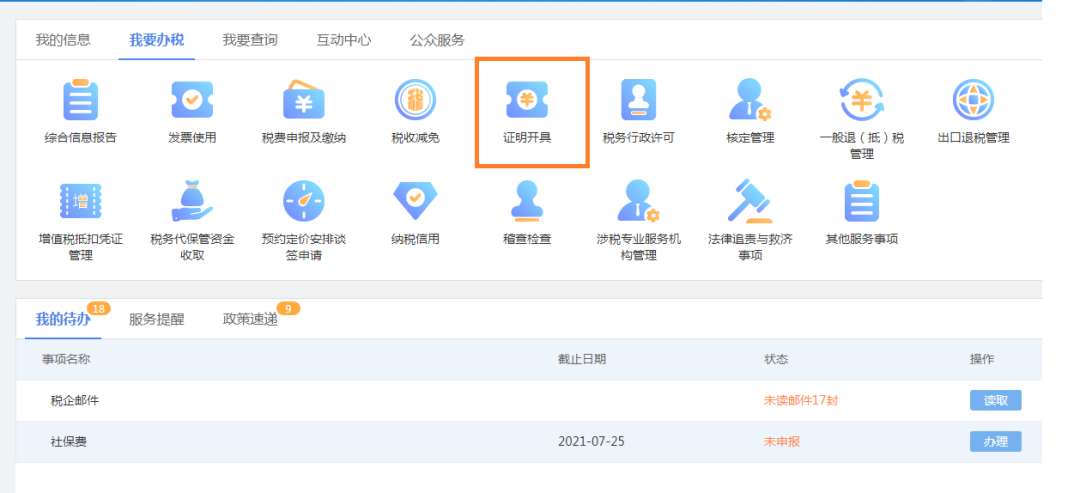Click the 社保费 row name
Viewport: 1080px width, 493px height.
pyautogui.click(x=68, y=441)
